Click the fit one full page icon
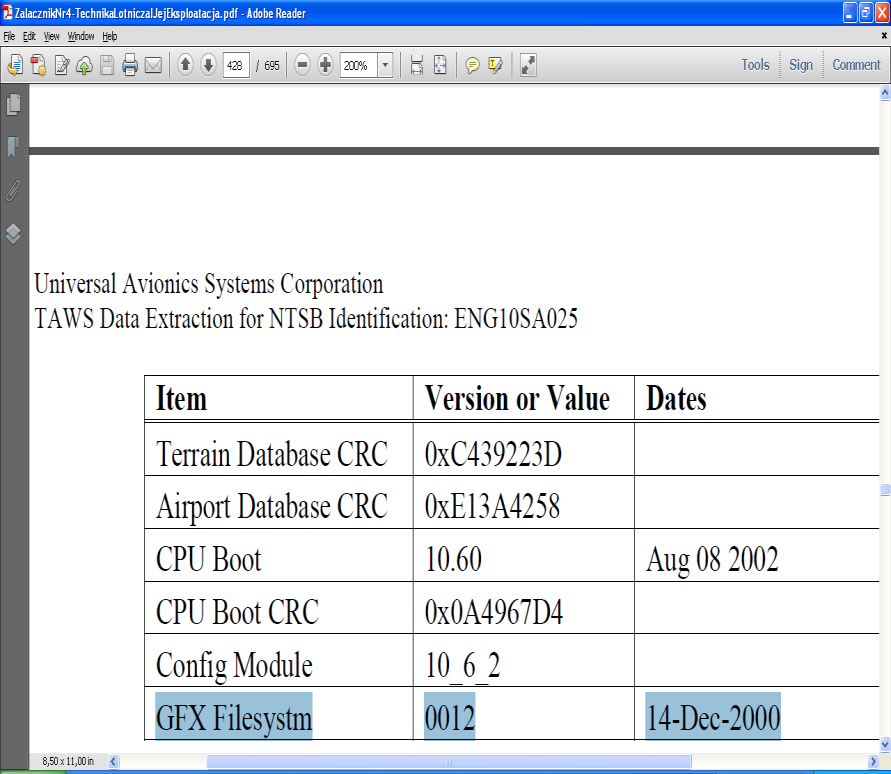This screenshot has width=891, height=774. click(440, 65)
